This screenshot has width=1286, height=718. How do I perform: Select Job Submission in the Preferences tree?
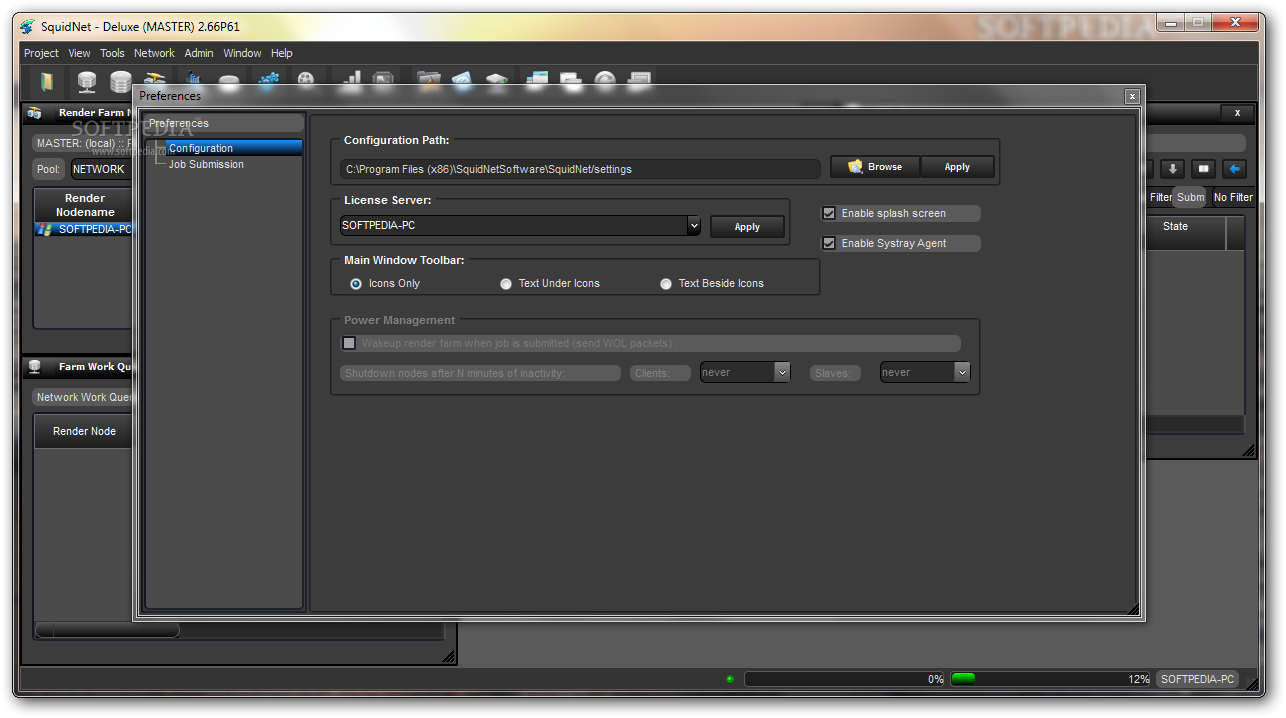[206, 164]
